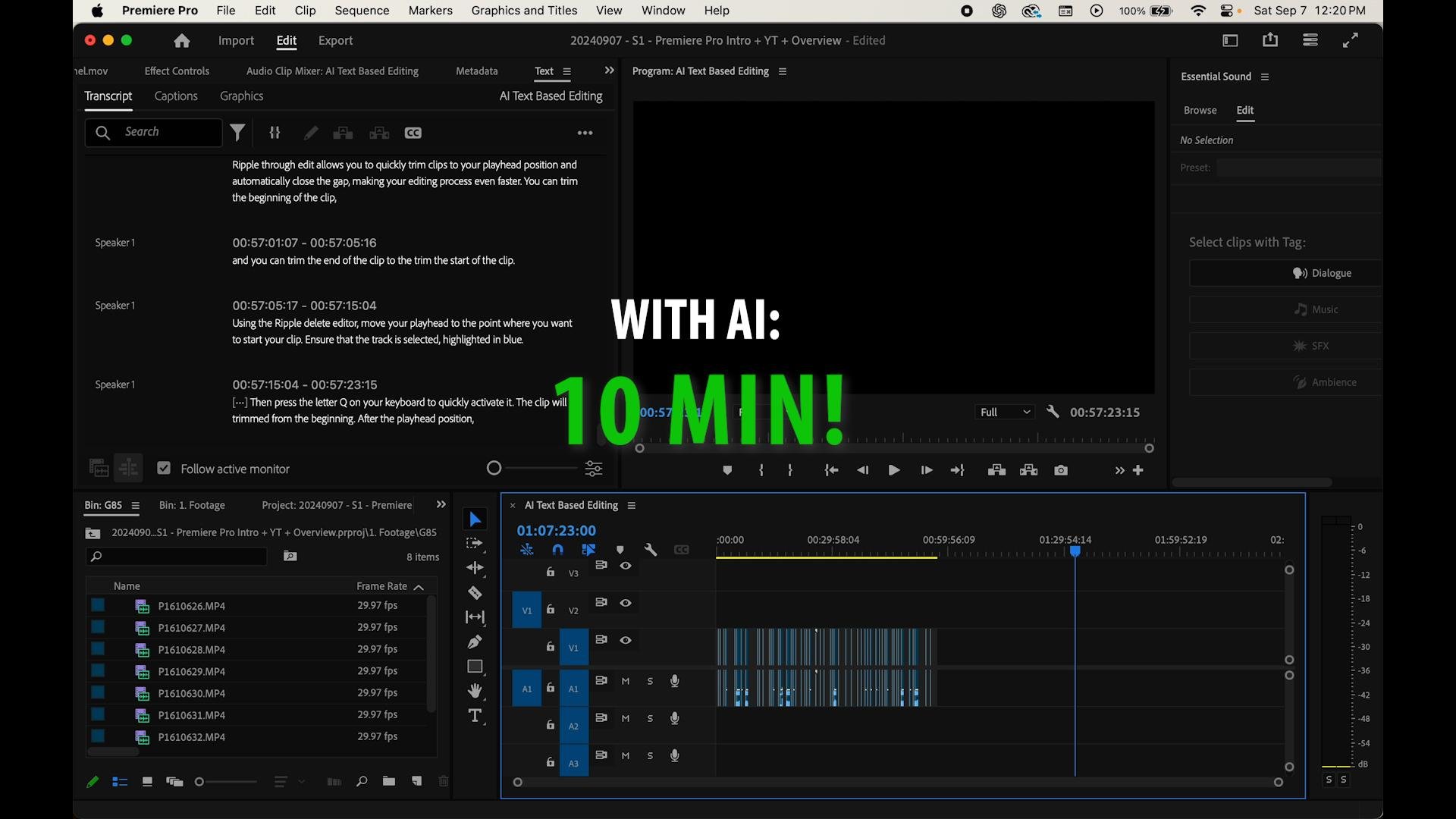Open Program monitor settings wrench
Screen dimensions: 1456x819
click(1053, 412)
